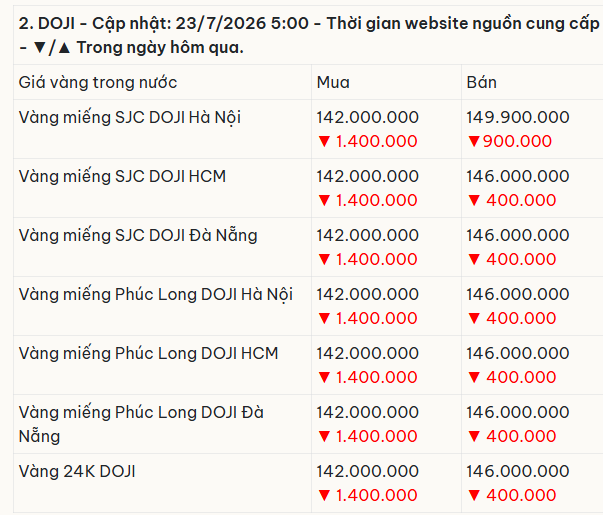Select the 'Vàng 24K DOJI' row label
Viewport: 603px width, 515px height.
pyautogui.click(x=77, y=471)
